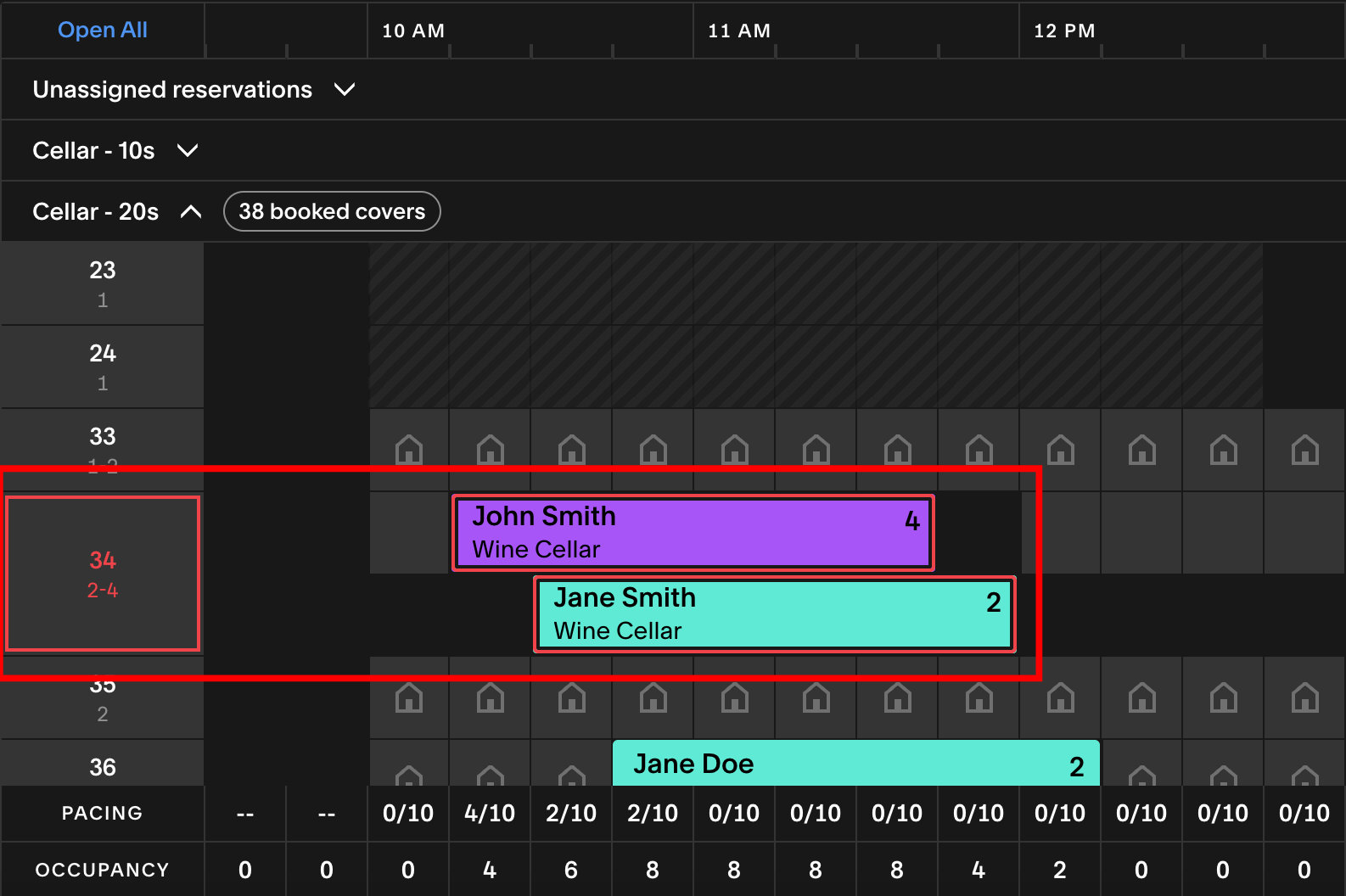Image resolution: width=1346 pixels, height=896 pixels.
Task: Click house icon for table 33 at 10:45 AM
Action: [653, 450]
